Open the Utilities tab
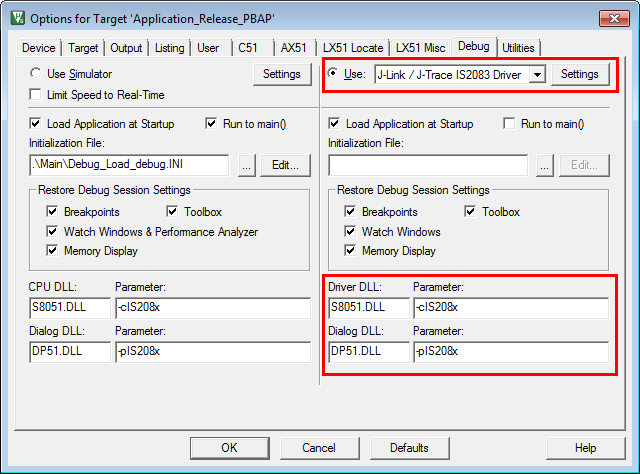The image size is (640, 474). (x=518, y=48)
